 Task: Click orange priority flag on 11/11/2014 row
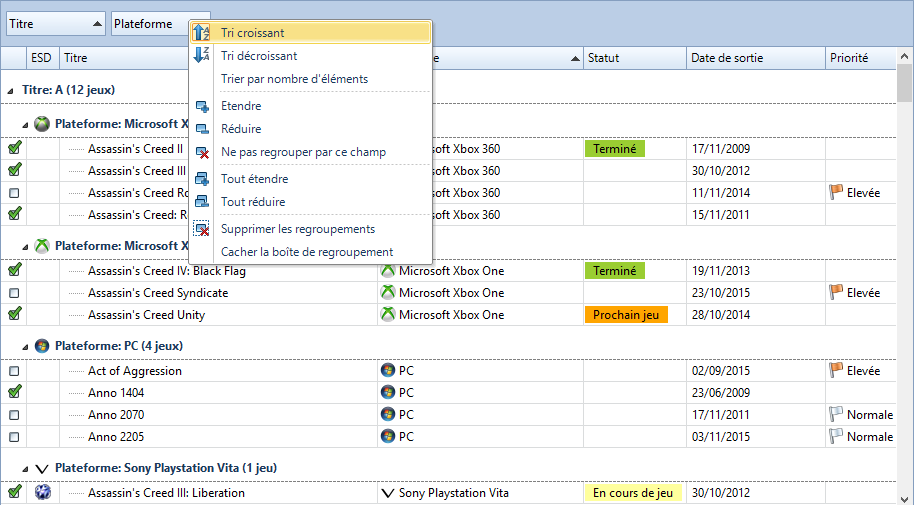836,192
